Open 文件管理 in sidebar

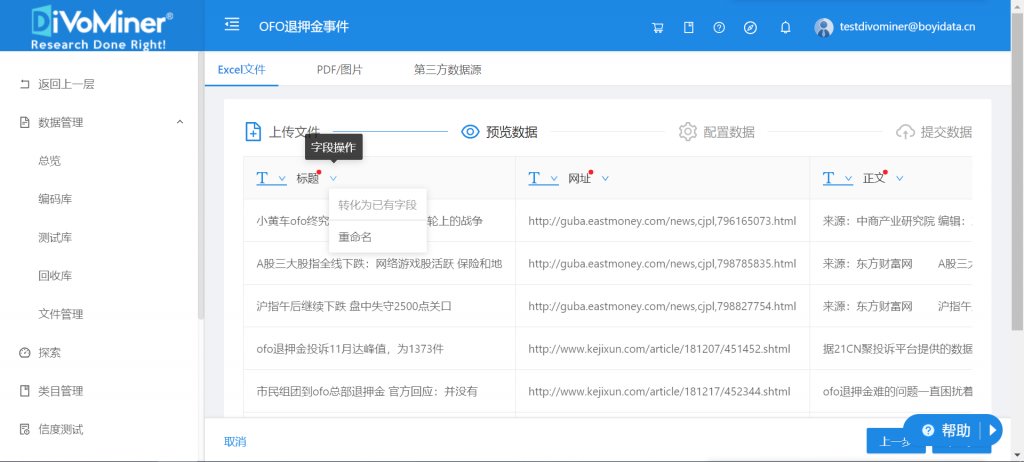pos(61,314)
